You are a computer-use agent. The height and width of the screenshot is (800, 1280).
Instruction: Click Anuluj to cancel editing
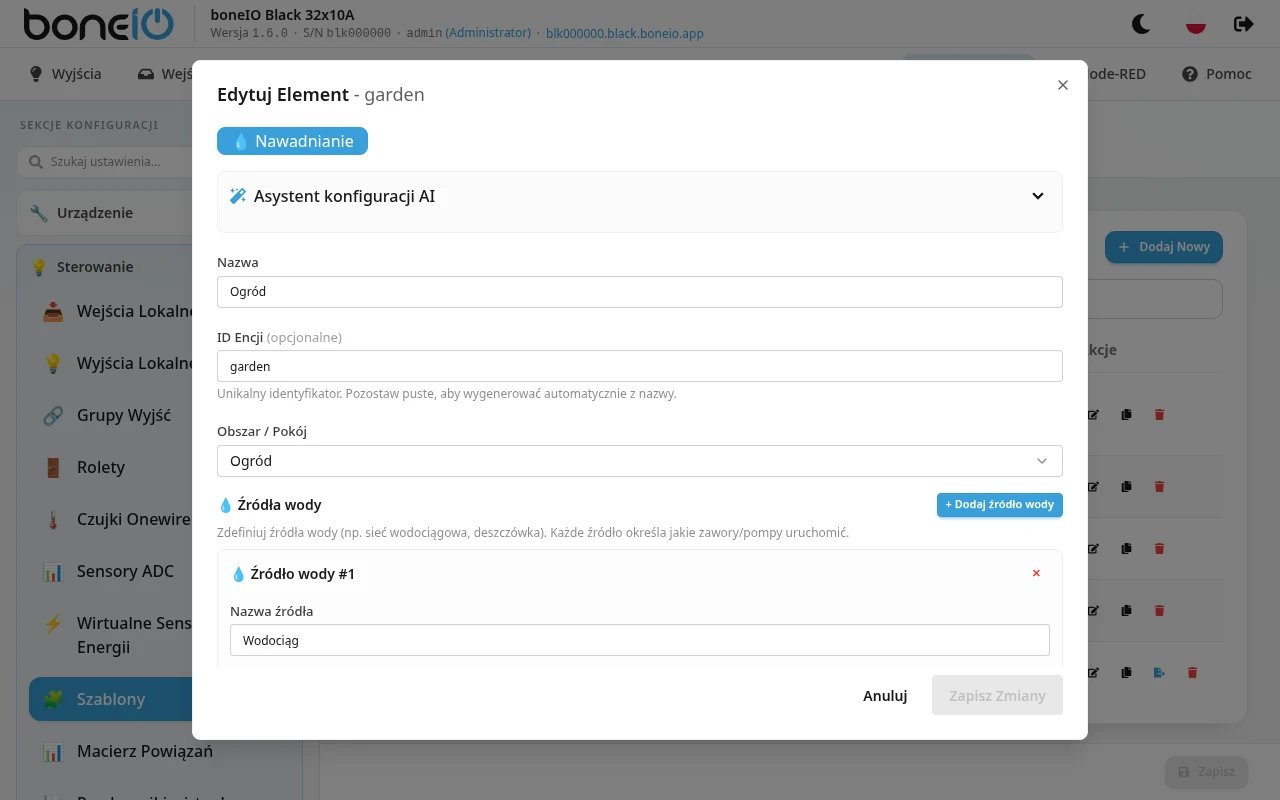point(885,695)
